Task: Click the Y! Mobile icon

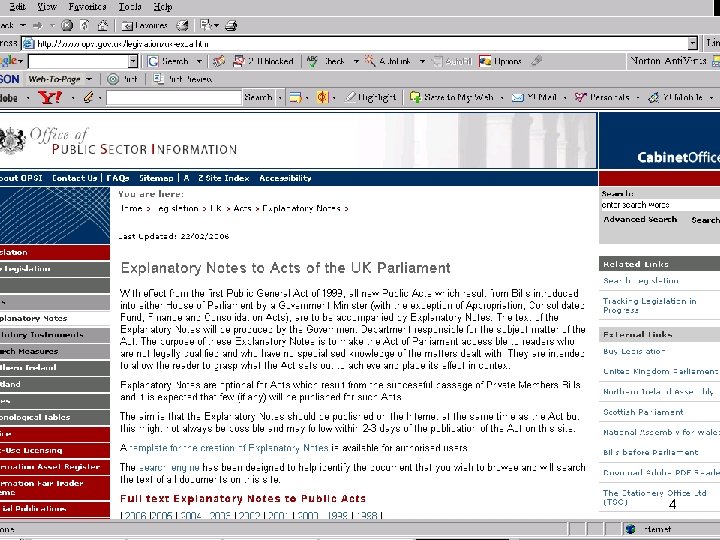Action: (653, 97)
